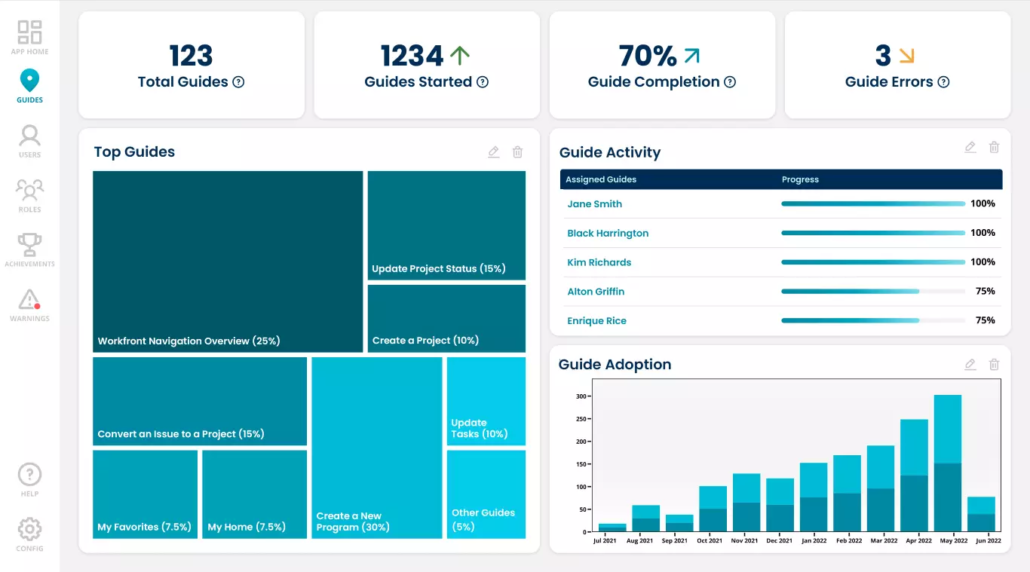This screenshot has height=572, width=1030.
Task: Select Workfront Navigation Overview treemap tile
Action: pyautogui.click(x=228, y=261)
